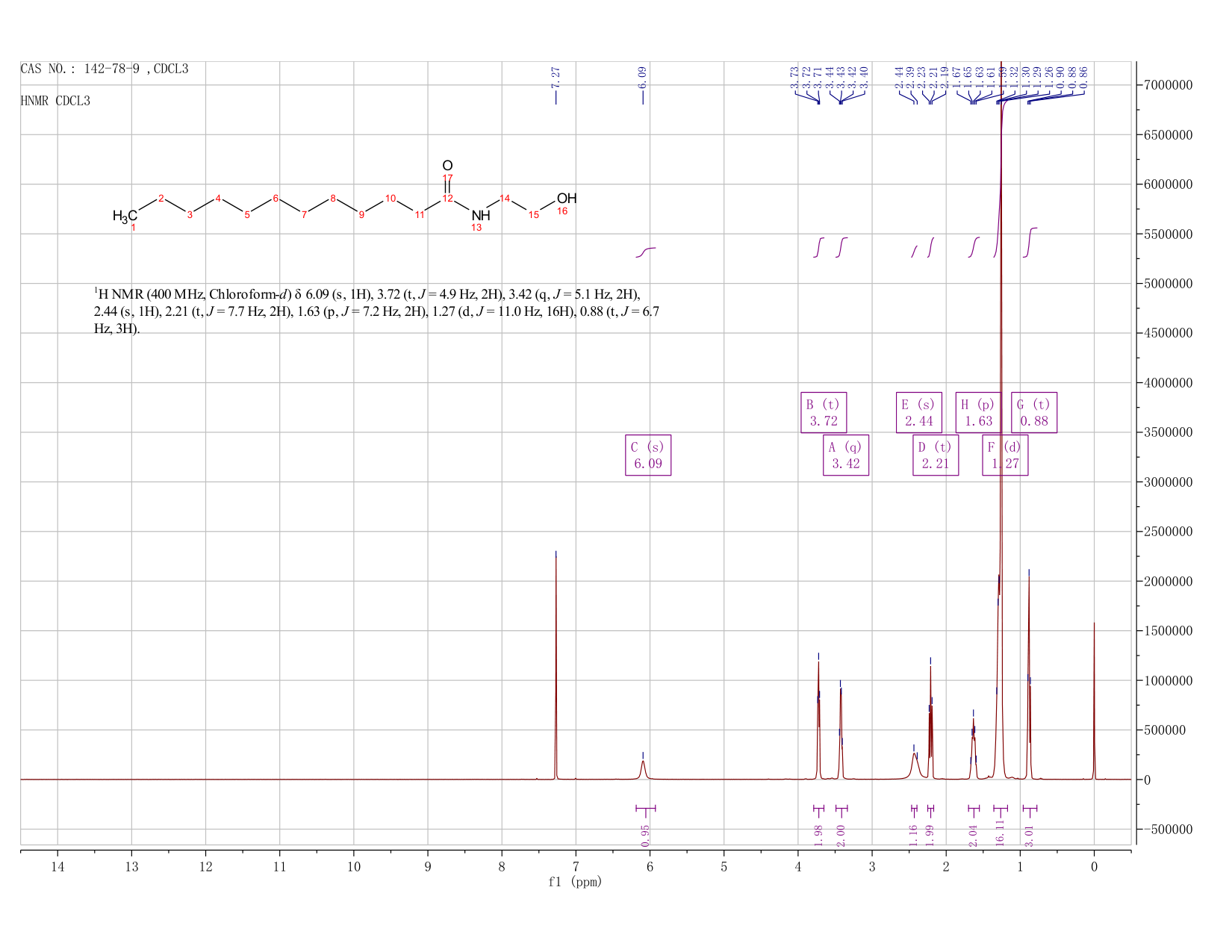Click integral value 0.95 below 6.09 peak
Viewport: 1232px width, 952px height.
click(646, 835)
